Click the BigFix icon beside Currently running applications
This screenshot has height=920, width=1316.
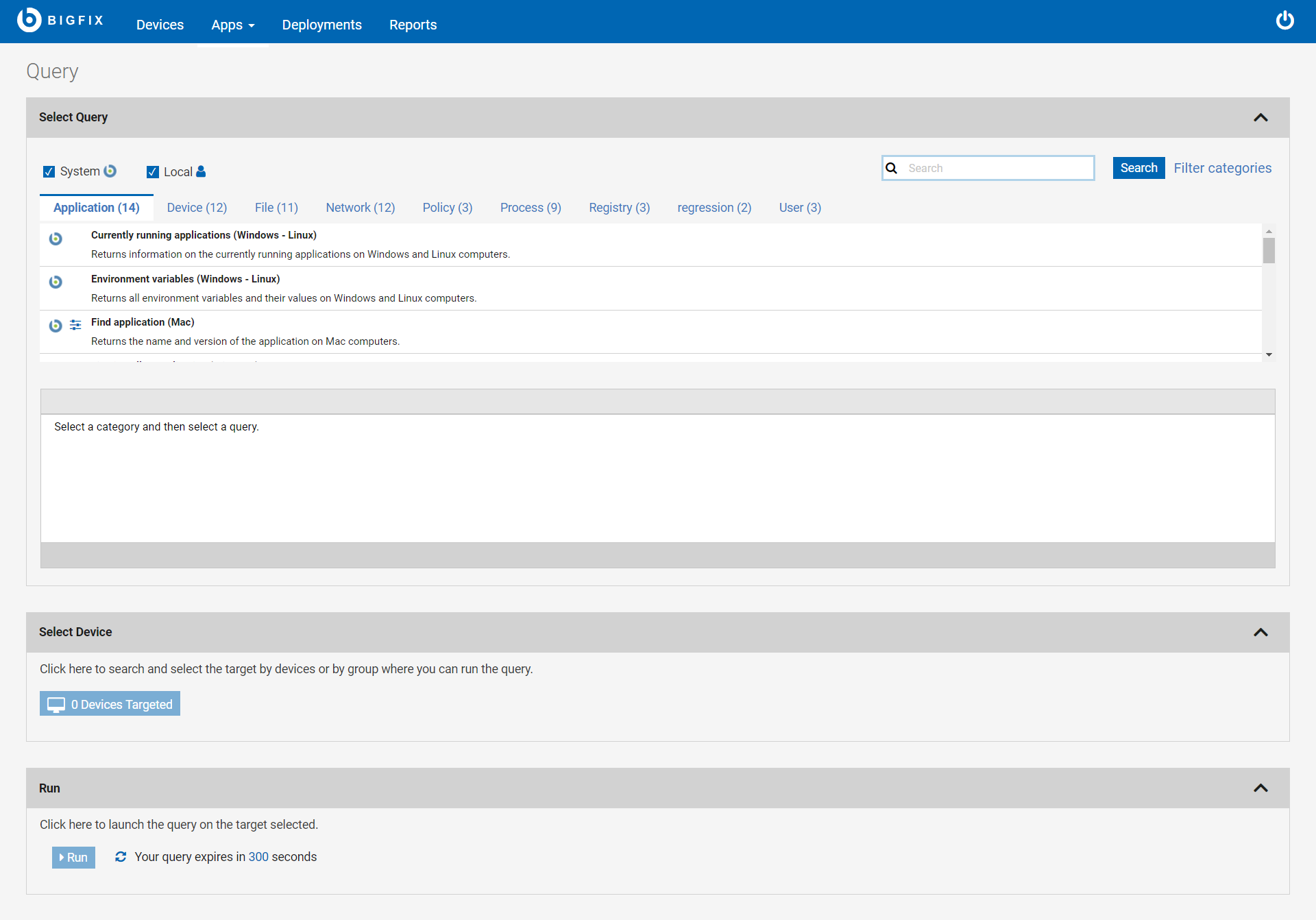tap(56, 239)
